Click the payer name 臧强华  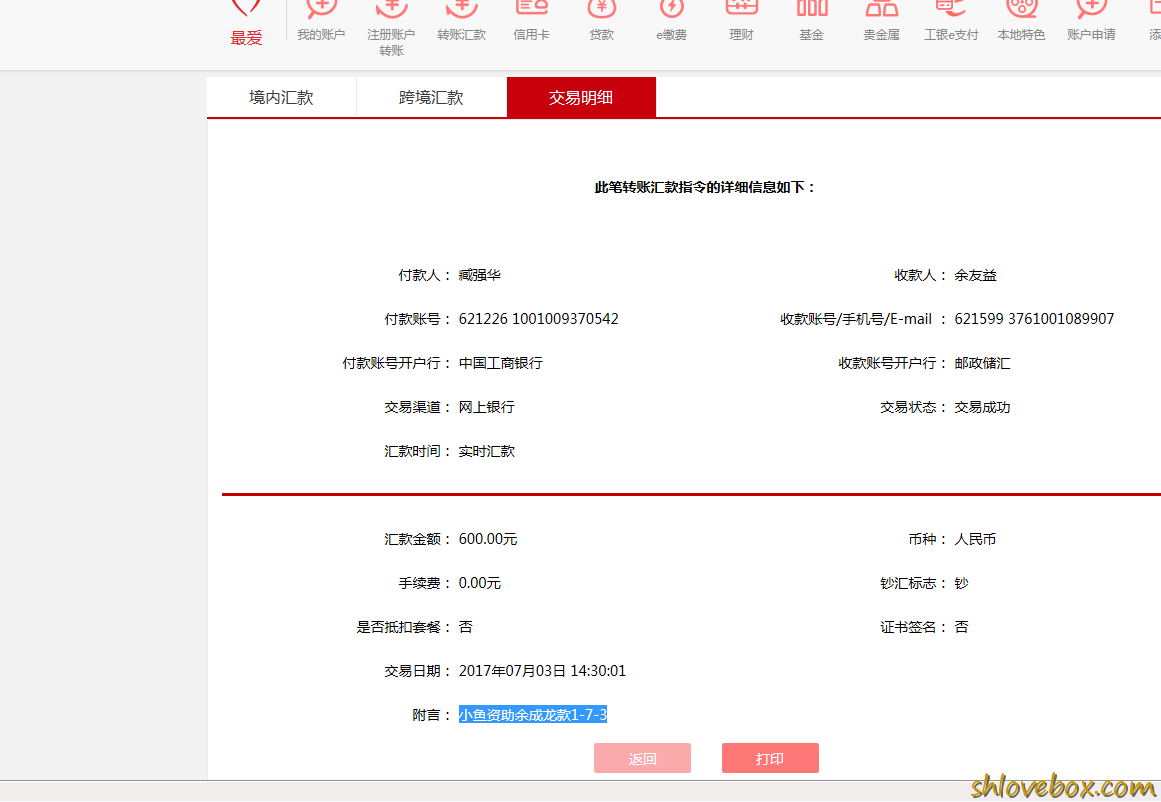479,275
